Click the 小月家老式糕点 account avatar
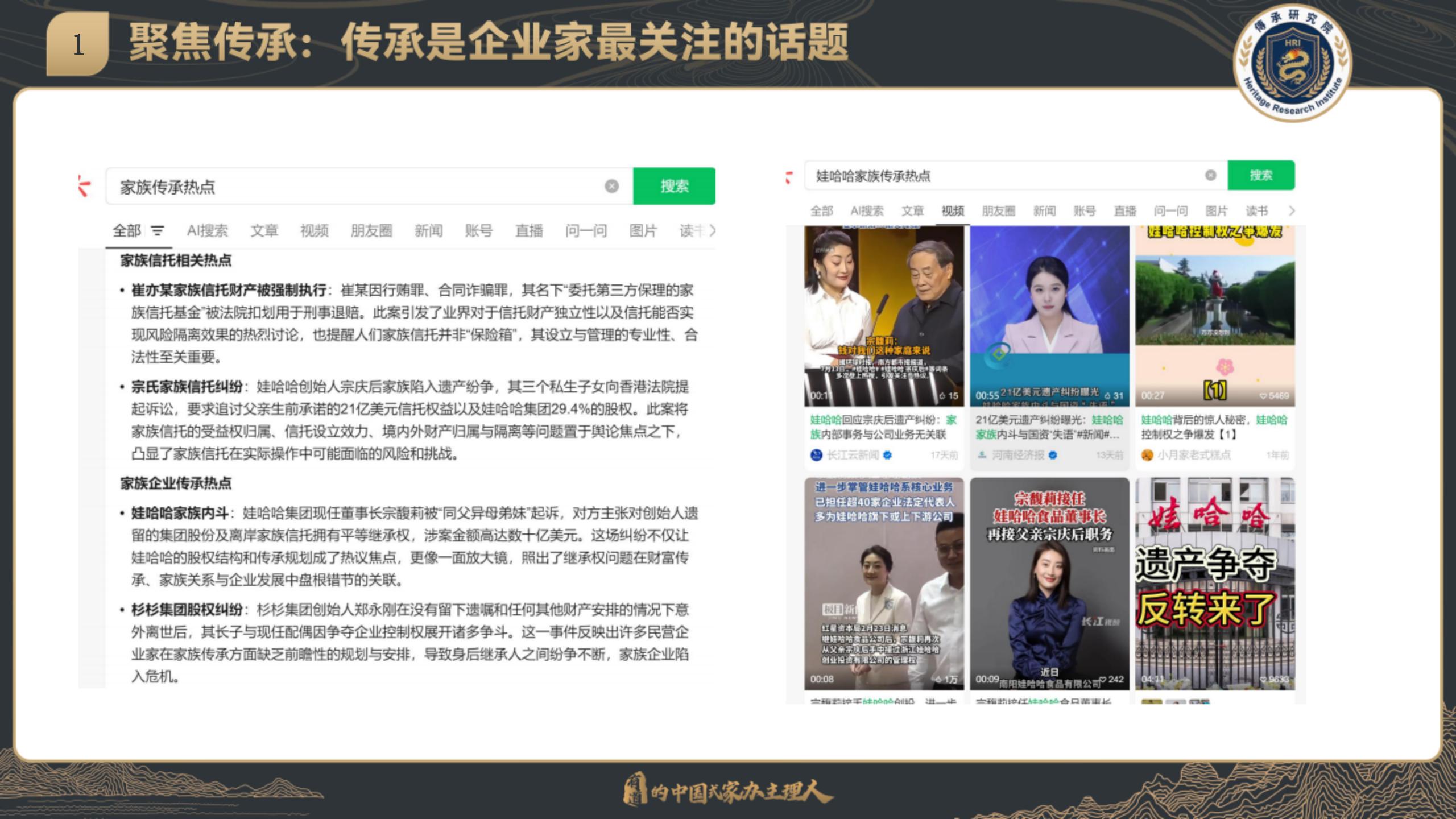The image size is (1456, 819). tap(1147, 455)
